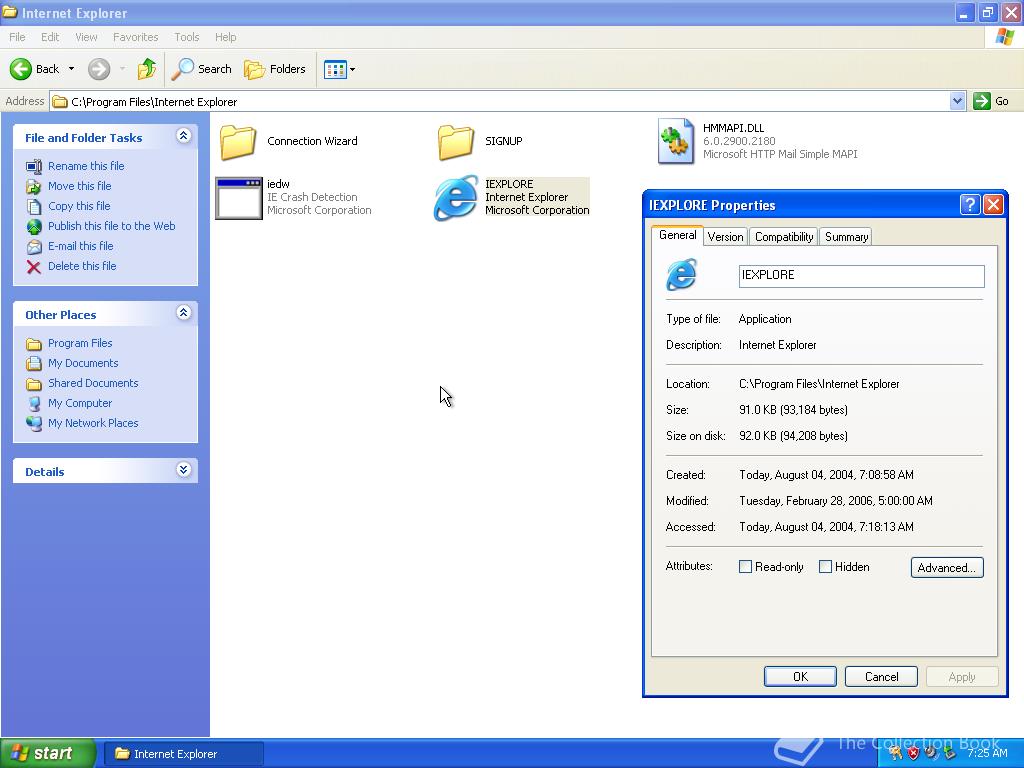Click the Forward arrow toolbar icon

pos(99,69)
